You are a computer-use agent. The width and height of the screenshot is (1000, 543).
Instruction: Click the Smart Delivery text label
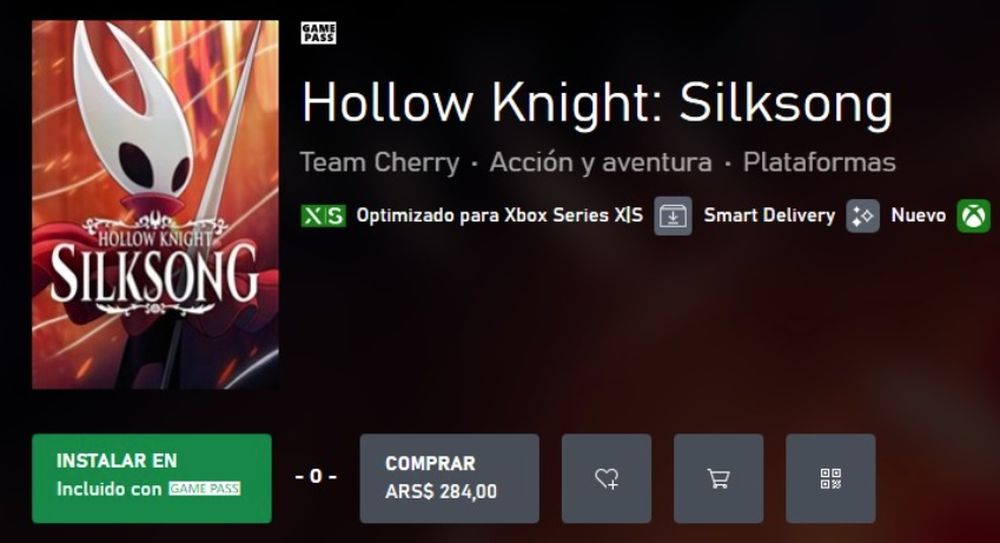click(x=769, y=216)
